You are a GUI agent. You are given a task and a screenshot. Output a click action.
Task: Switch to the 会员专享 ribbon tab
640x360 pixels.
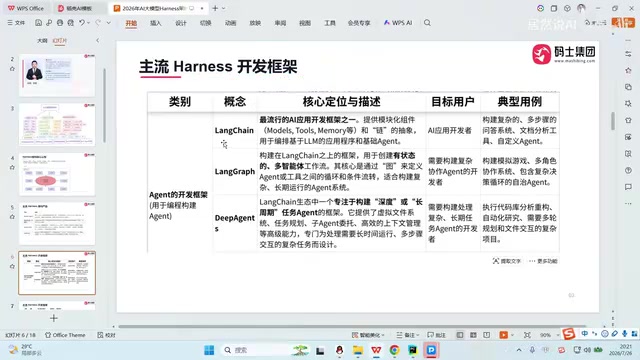(359, 23)
